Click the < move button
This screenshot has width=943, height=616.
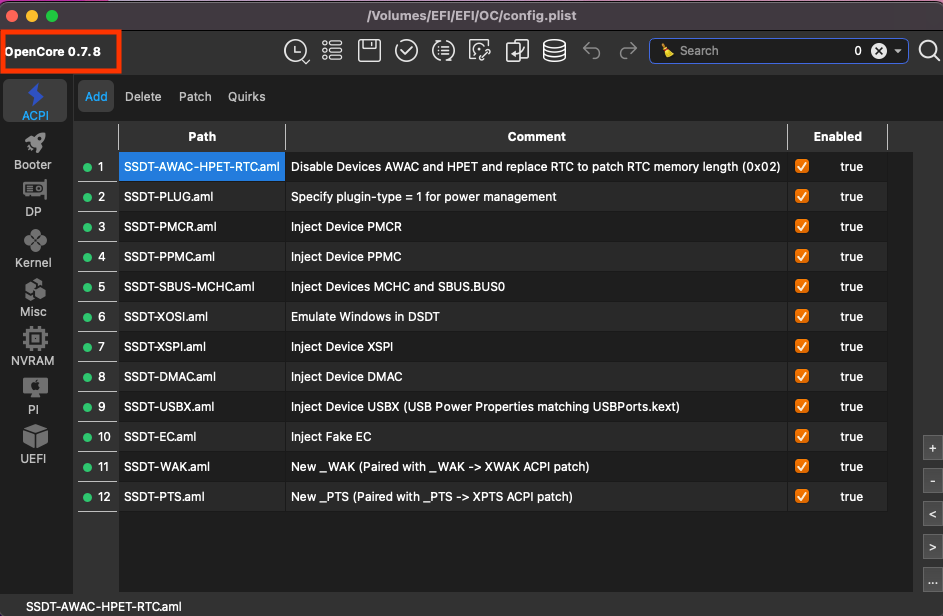(932, 514)
